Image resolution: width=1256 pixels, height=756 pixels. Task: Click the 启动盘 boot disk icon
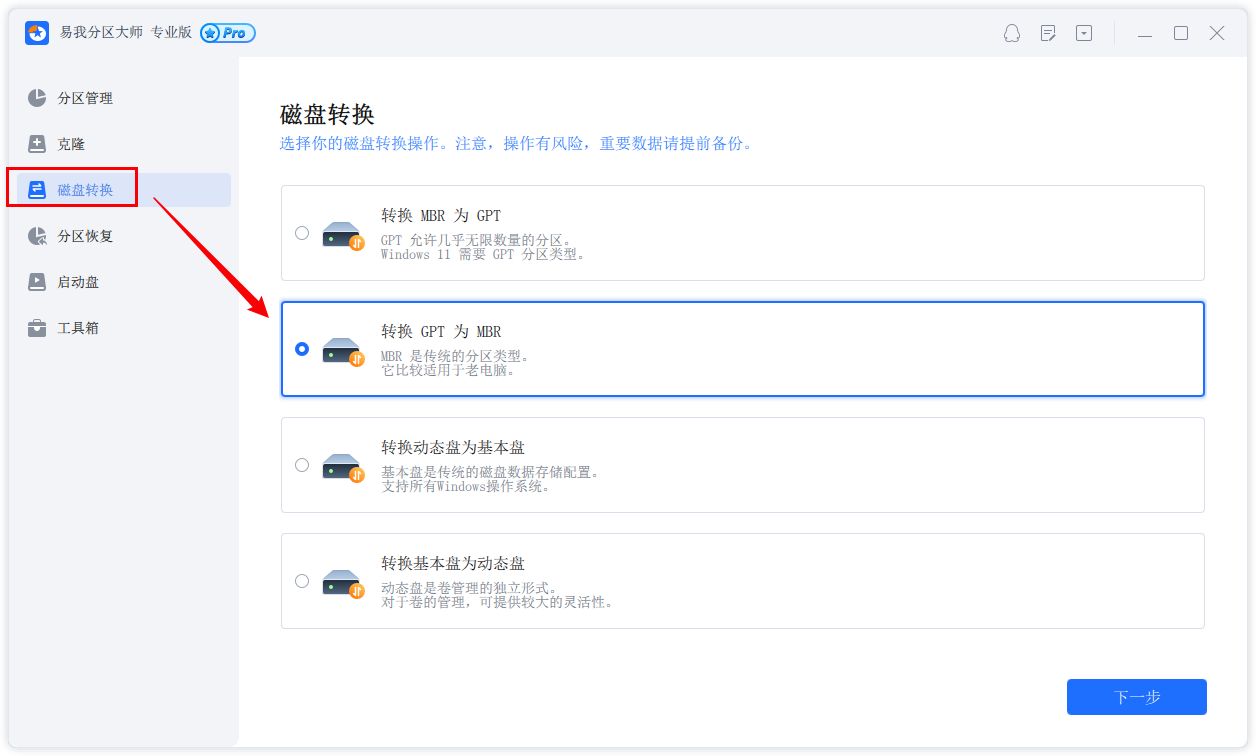click(x=37, y=282)
